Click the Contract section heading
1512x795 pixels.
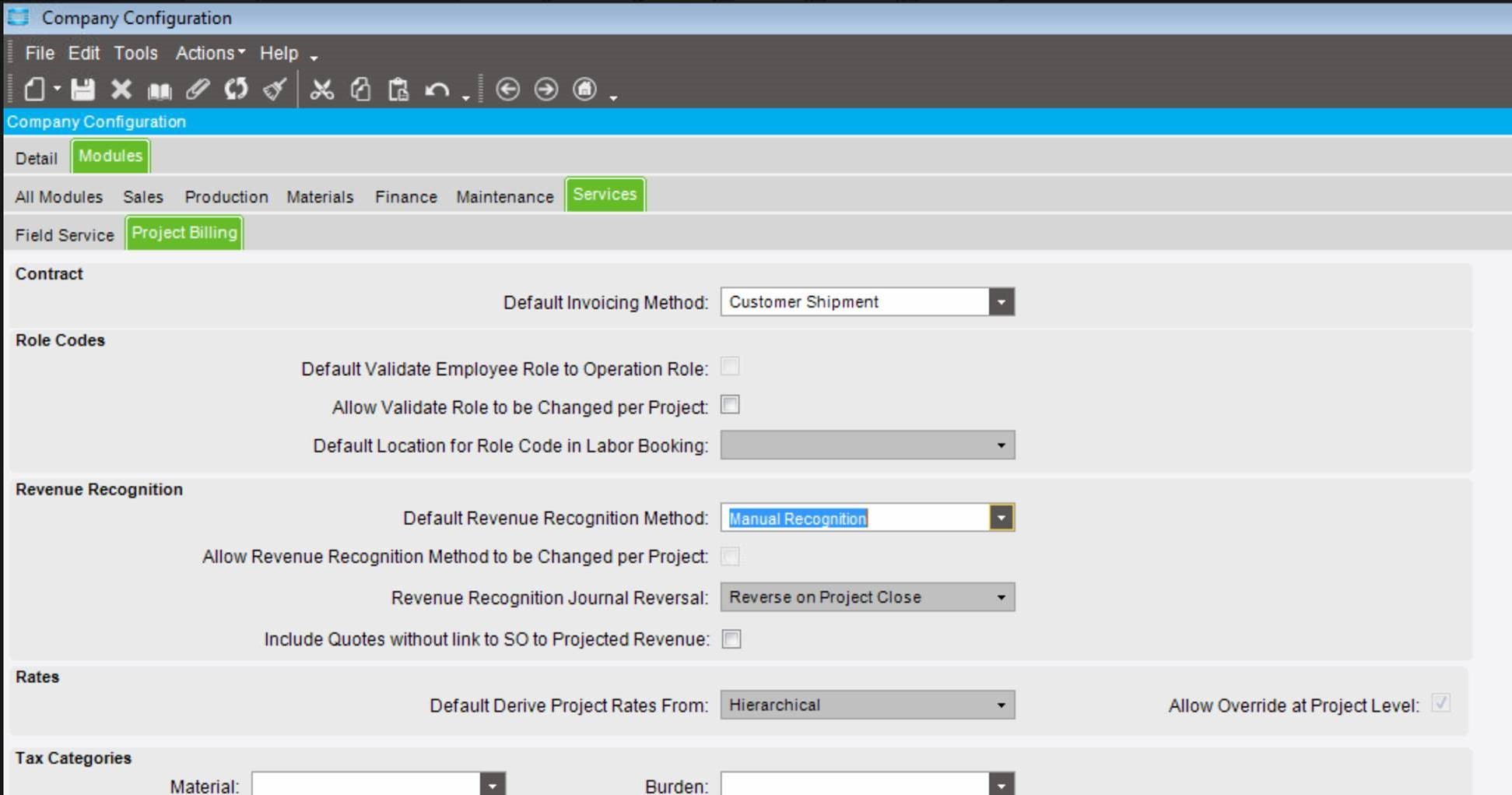pos(49,274)
